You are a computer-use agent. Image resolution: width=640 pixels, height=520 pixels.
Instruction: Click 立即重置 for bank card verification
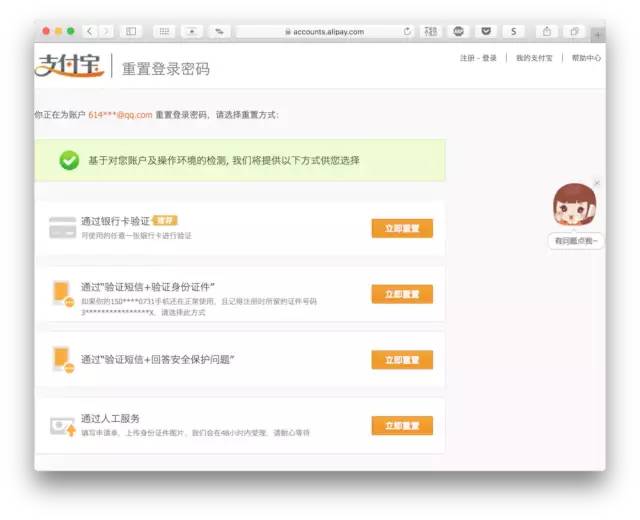(402, 228)
